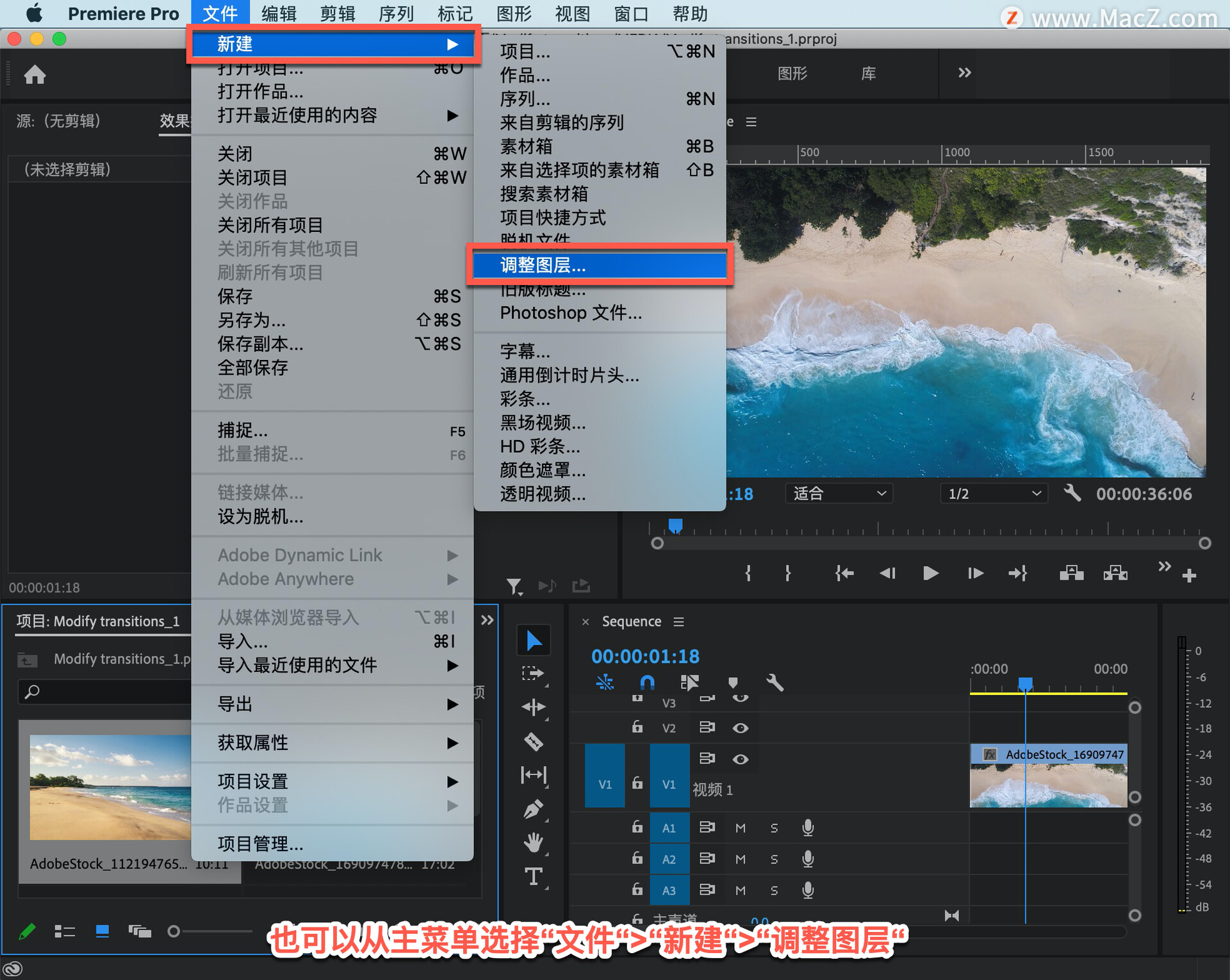
Task: Toggle Snap in timeline magnet icon
Action: 647,683
